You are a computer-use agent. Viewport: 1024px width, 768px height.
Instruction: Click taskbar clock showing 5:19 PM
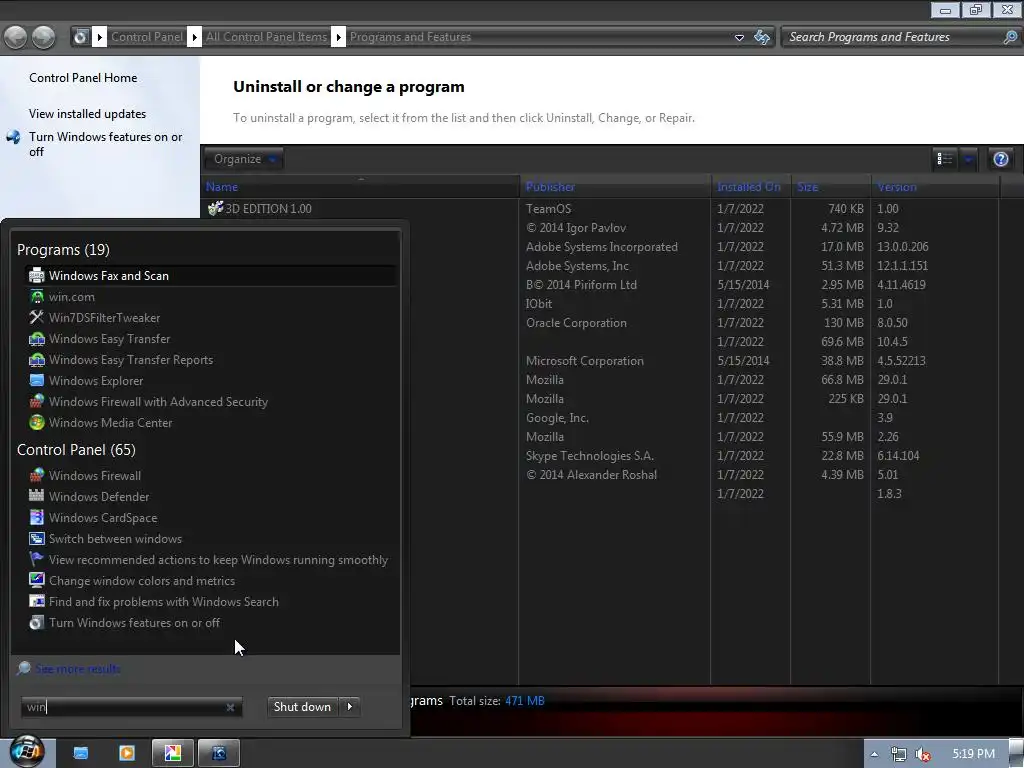973,754
